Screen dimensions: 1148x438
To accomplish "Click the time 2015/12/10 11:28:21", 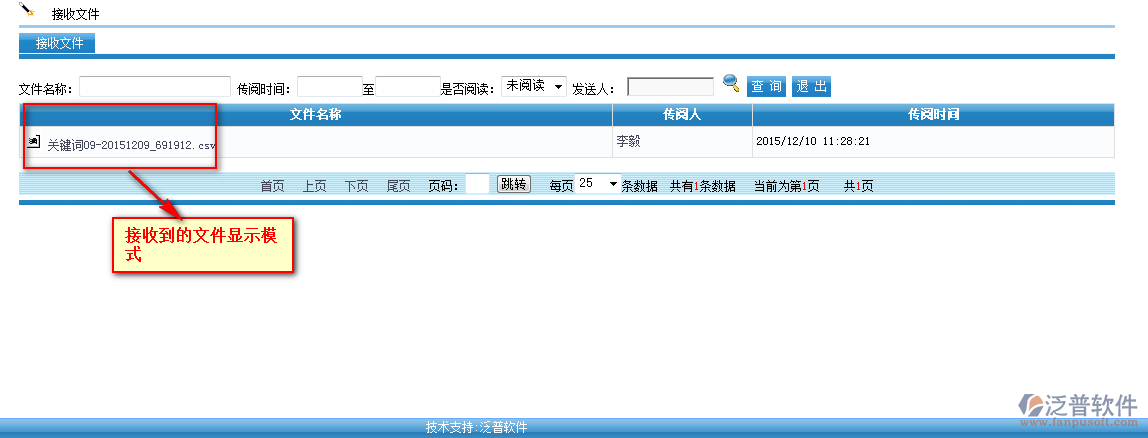I will coord(813,141).
